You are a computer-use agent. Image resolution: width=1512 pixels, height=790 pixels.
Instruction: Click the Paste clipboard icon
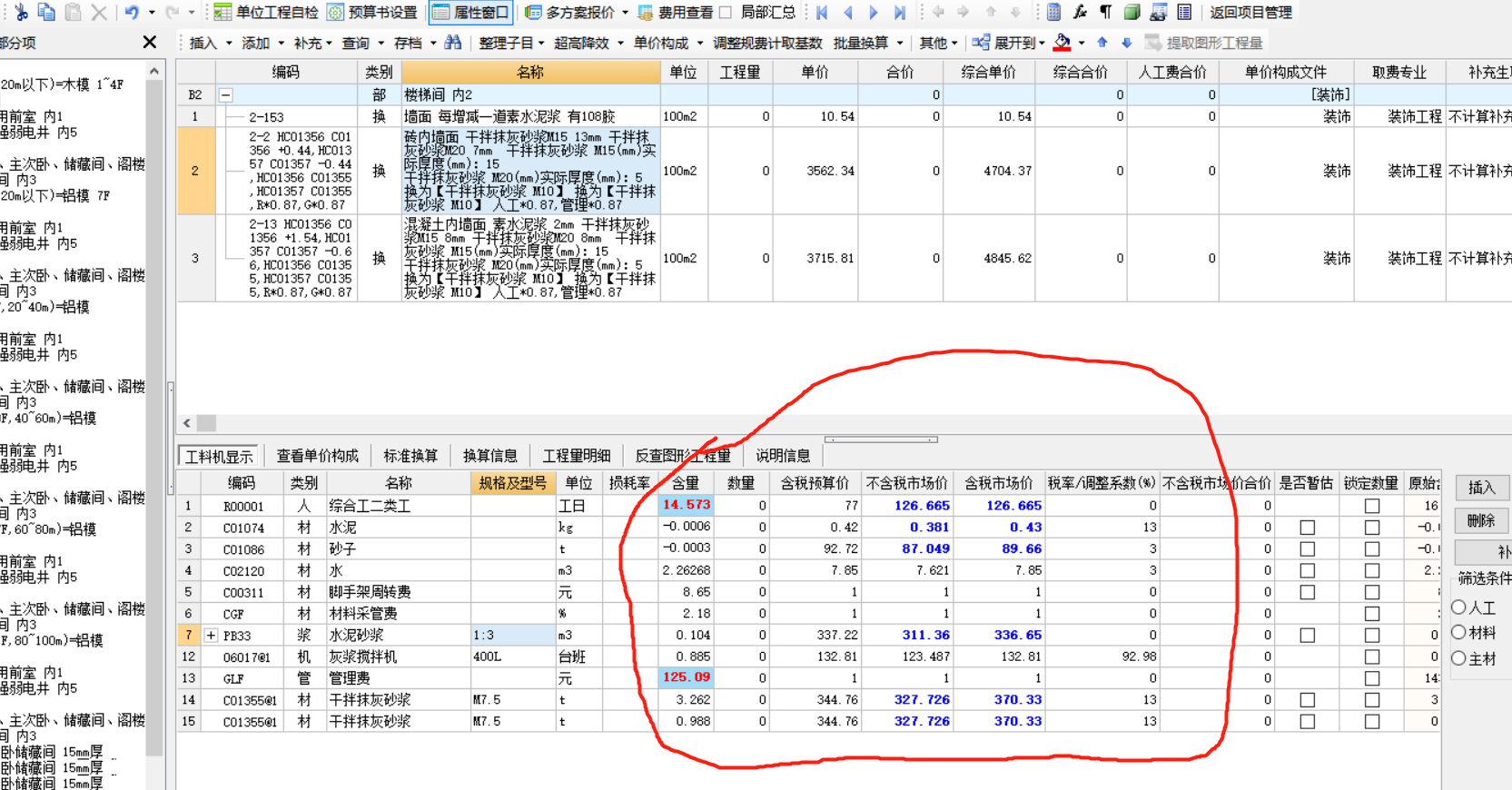tap(73, 12)
